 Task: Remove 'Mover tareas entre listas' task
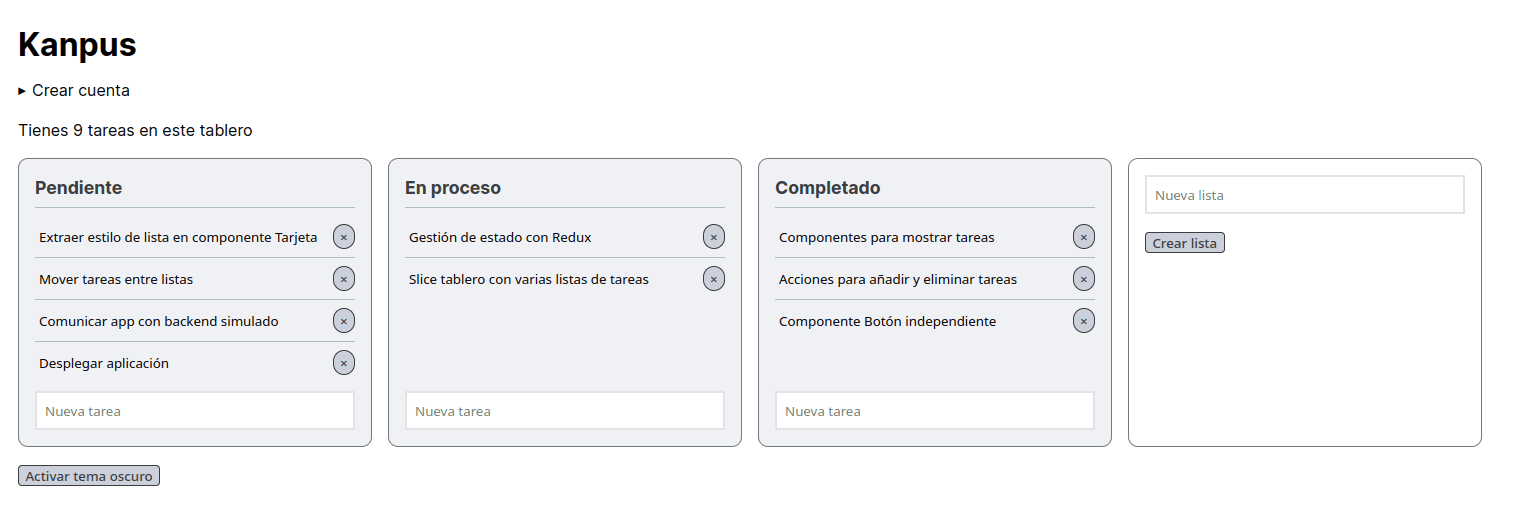click(x=344, y=279)
